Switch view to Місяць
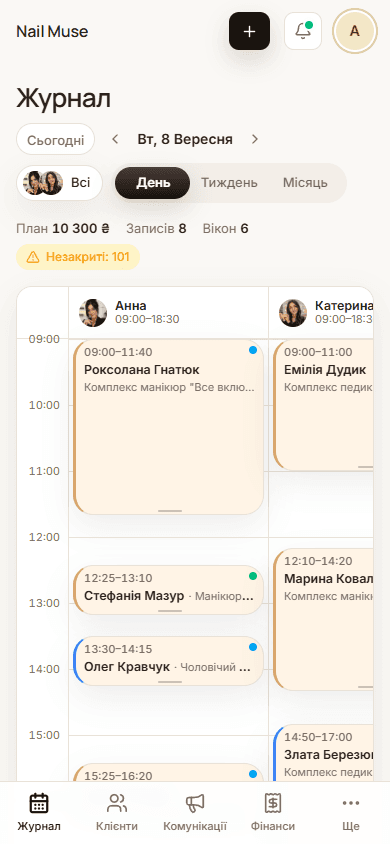390x844 pixels. tap(305, 183)
